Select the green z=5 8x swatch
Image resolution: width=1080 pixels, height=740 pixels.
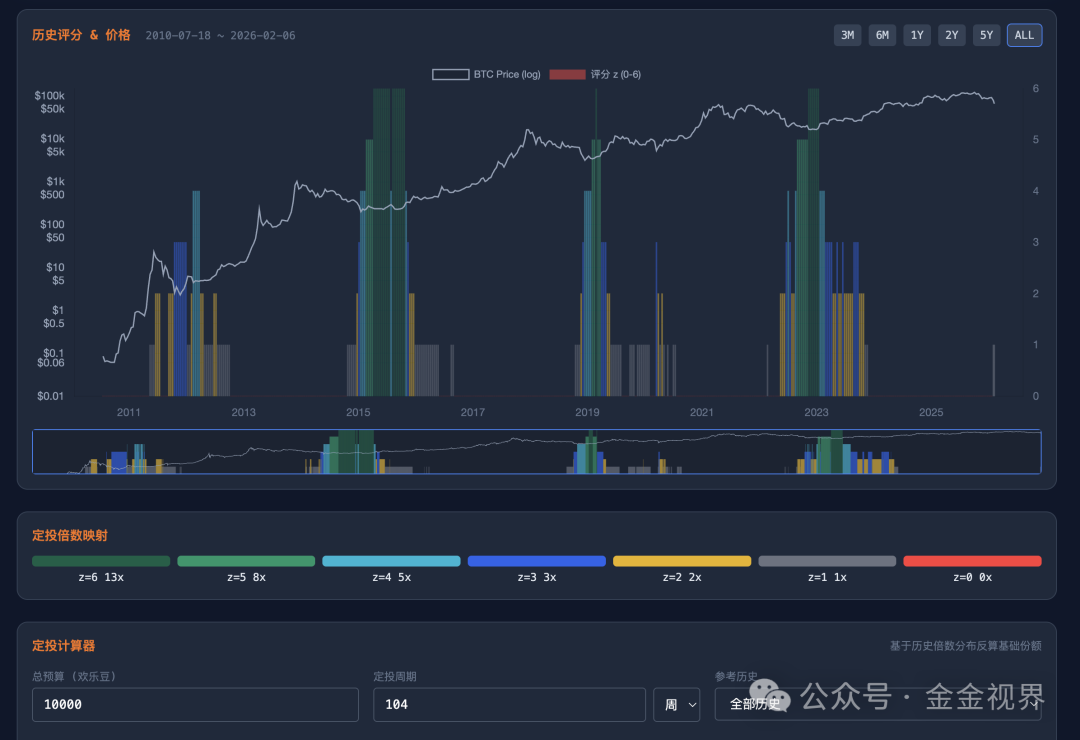[x=246, y=561]
